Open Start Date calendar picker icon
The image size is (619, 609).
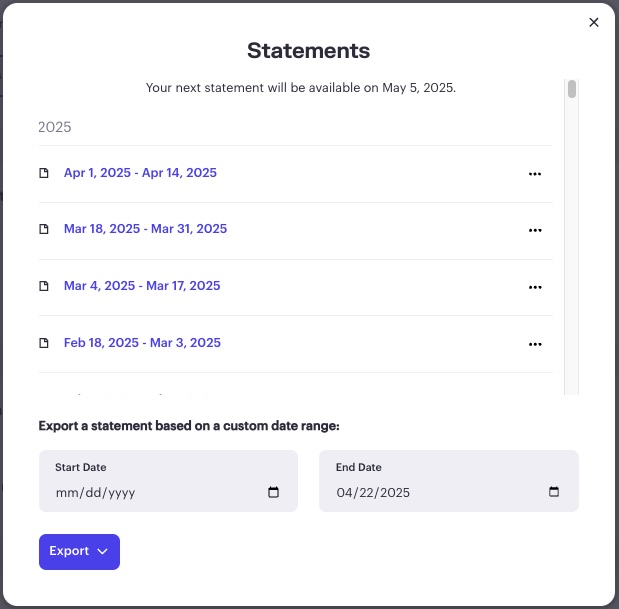pyautogui.click(x=273, y=492)
